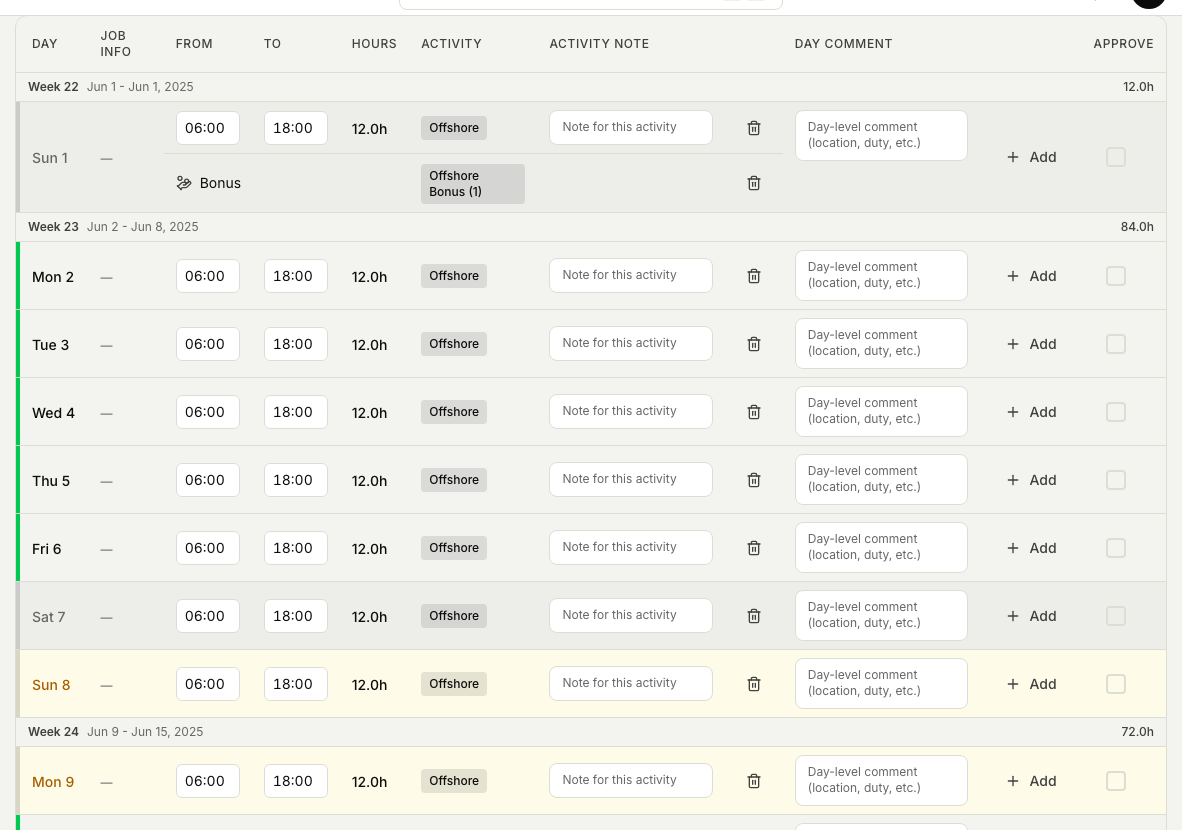Edit the From time for Mon 2
This screenshot has height=830, width=1182.
click(x=208, y=276)
